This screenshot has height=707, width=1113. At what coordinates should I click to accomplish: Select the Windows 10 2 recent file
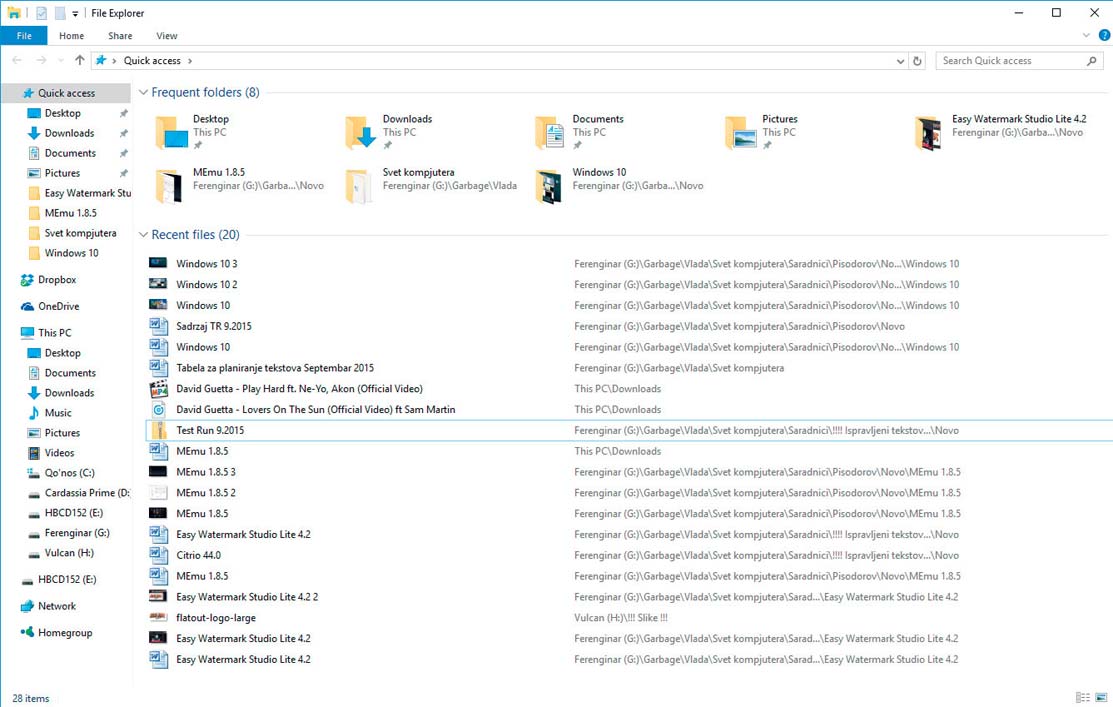(x=207, y=284)
